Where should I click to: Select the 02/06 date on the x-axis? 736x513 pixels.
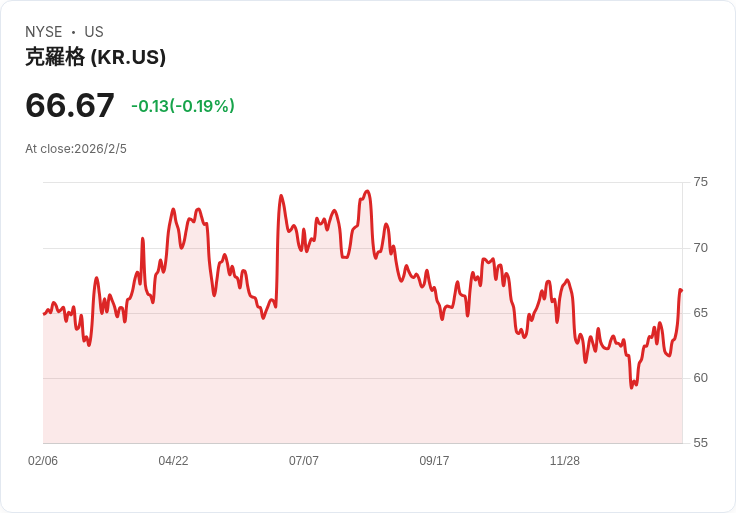(43, 461)
